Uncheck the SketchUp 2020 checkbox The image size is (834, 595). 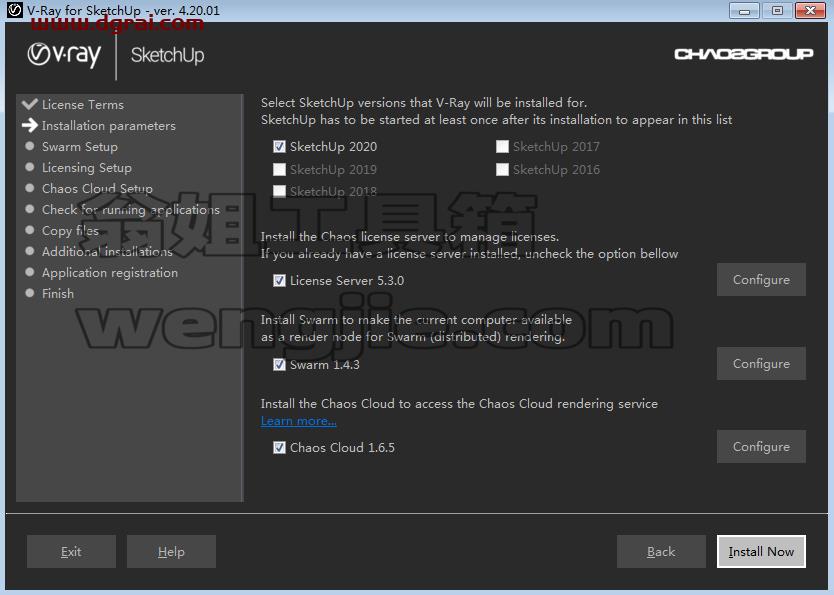click(279, 146)
